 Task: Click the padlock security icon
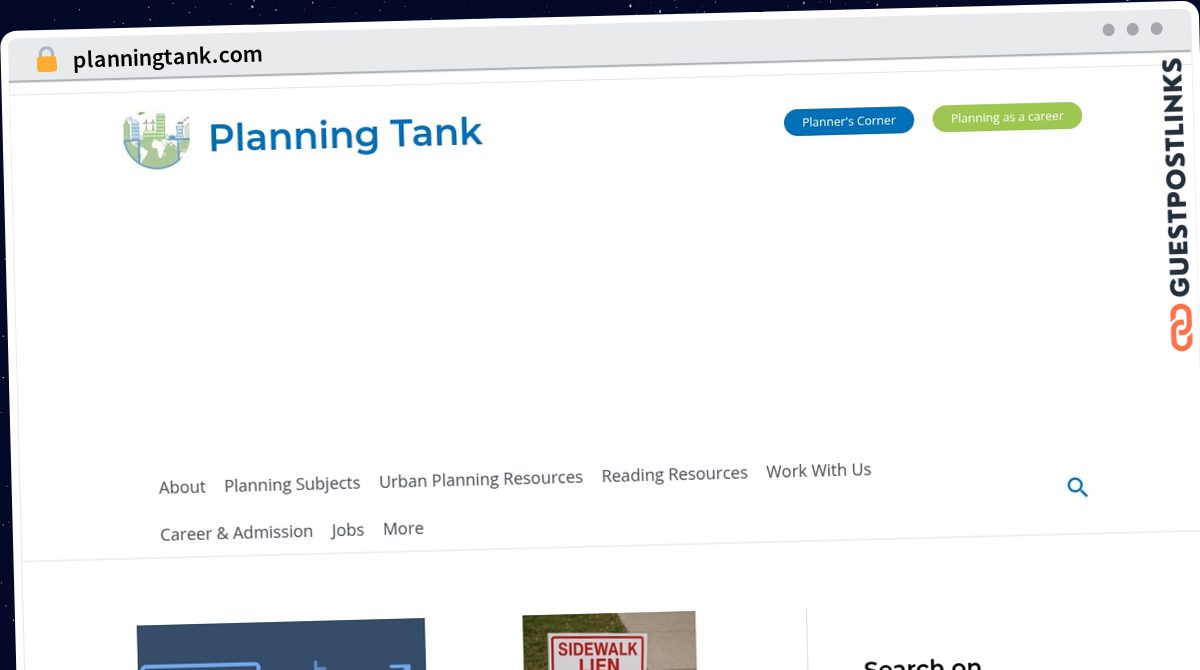46,60
